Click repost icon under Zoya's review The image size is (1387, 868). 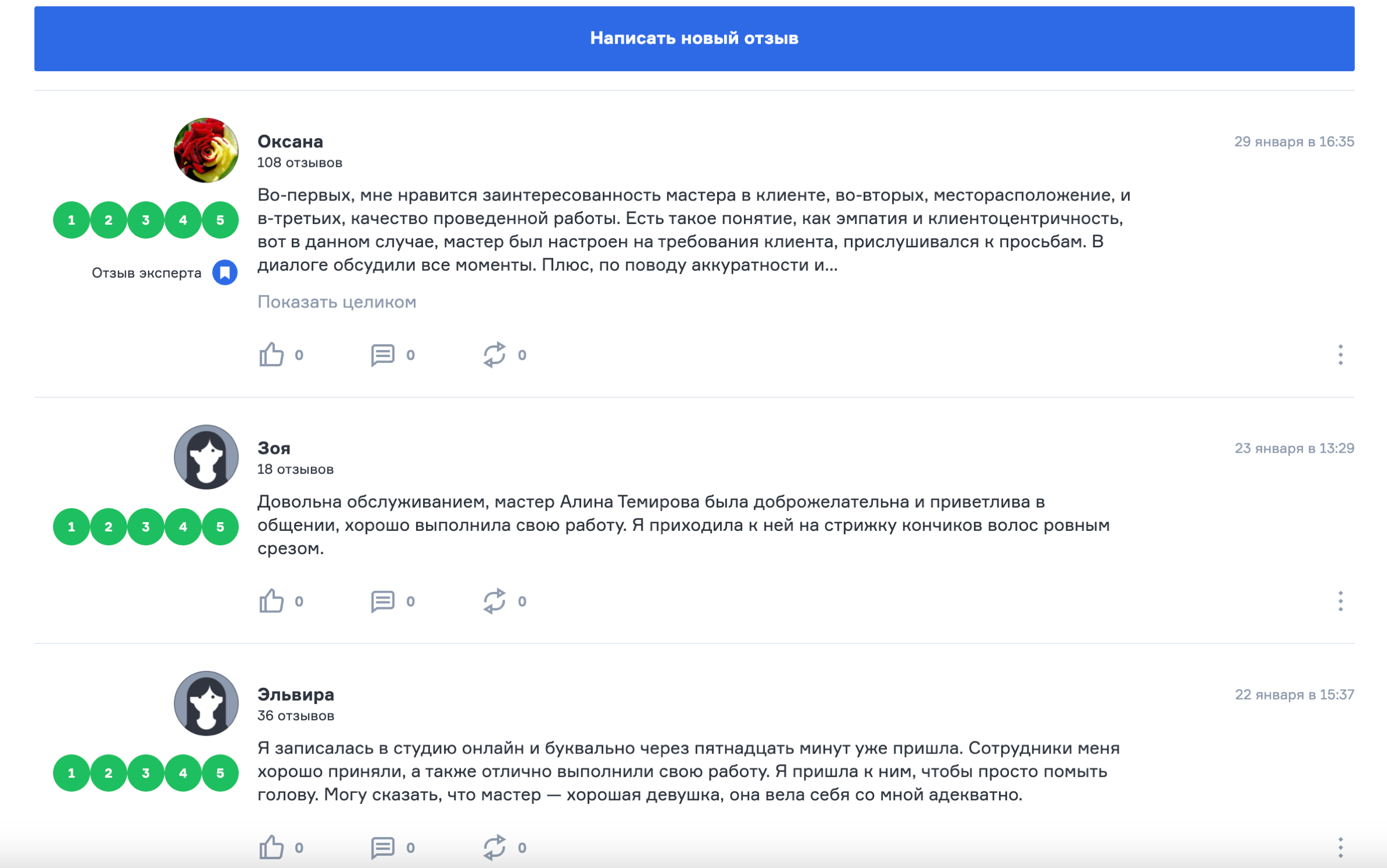[x=494, y=601]
